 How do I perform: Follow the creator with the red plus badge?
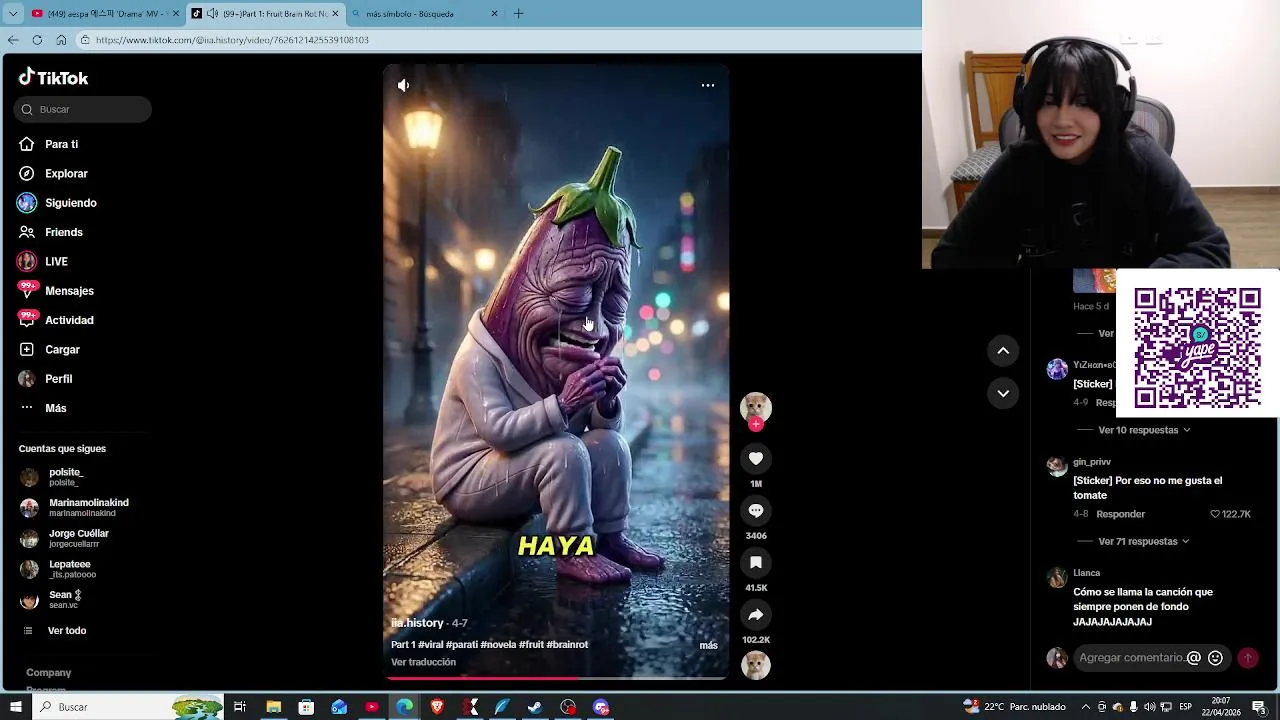pos(756,424)
